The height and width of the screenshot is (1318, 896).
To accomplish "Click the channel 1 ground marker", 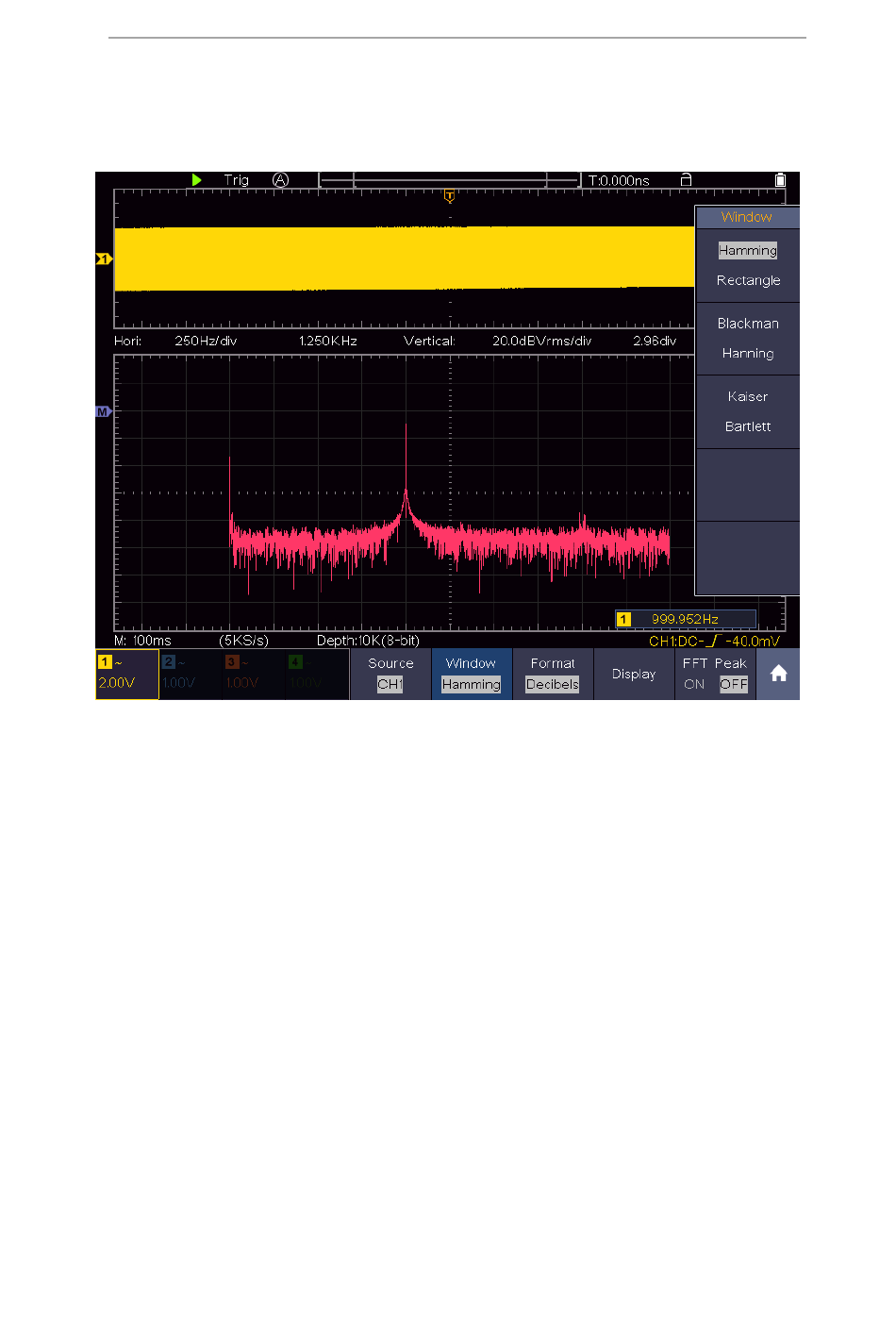I will [104, 259].
